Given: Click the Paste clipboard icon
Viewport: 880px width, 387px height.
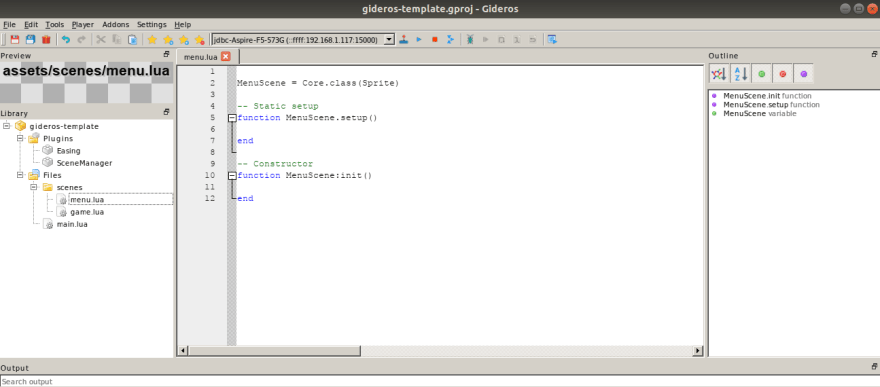Looking at the screenshot, I should point(132,40).
